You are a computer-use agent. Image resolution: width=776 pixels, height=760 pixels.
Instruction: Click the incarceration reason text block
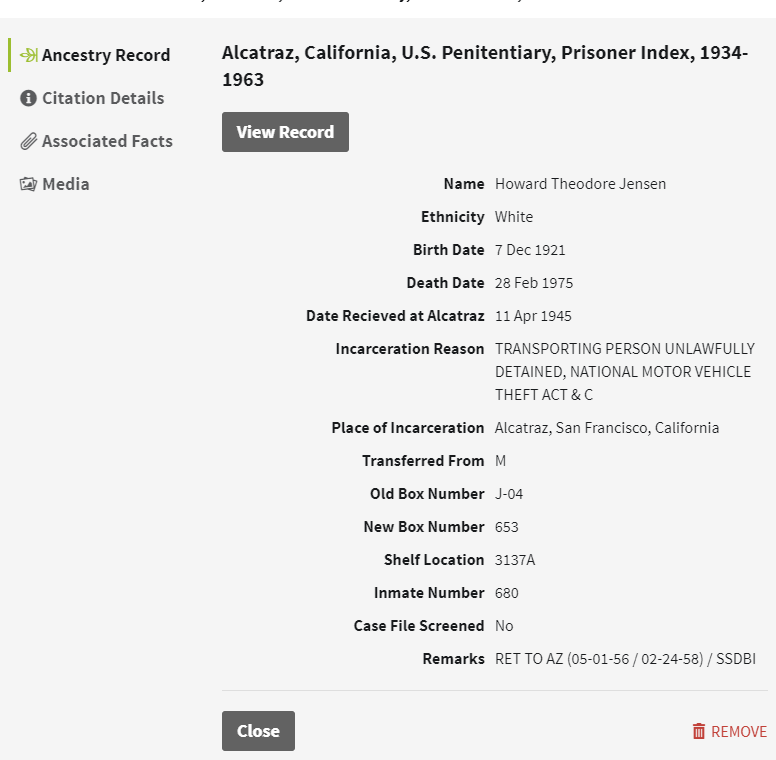point(625,372)
